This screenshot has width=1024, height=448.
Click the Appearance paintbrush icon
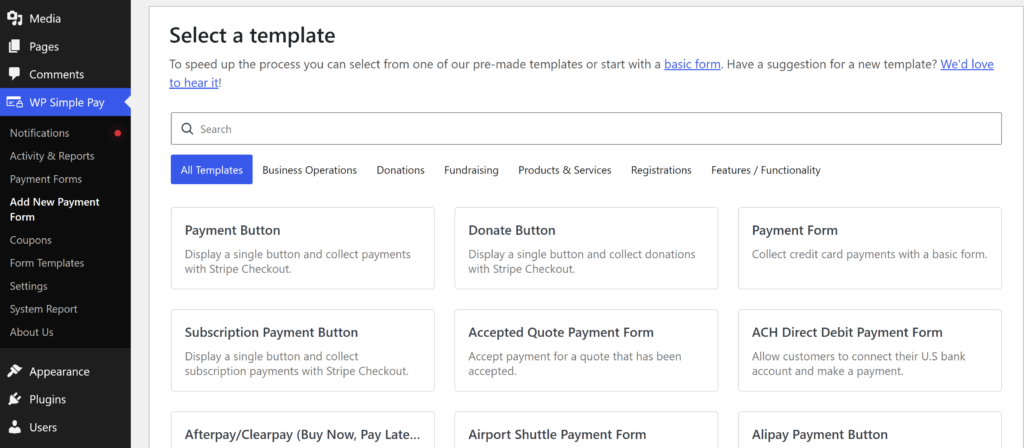coord(14,372)
